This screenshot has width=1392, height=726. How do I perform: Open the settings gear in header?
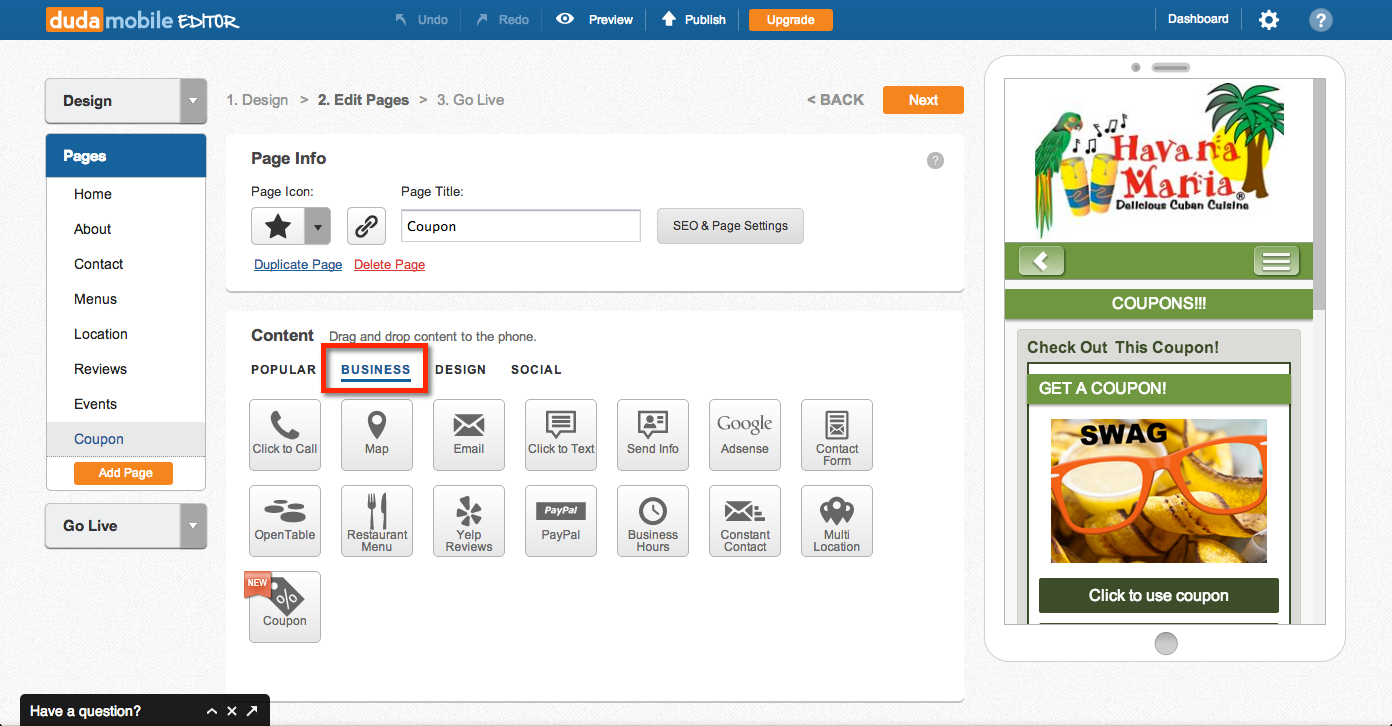pyautogui.click(x=1269, y=19)
